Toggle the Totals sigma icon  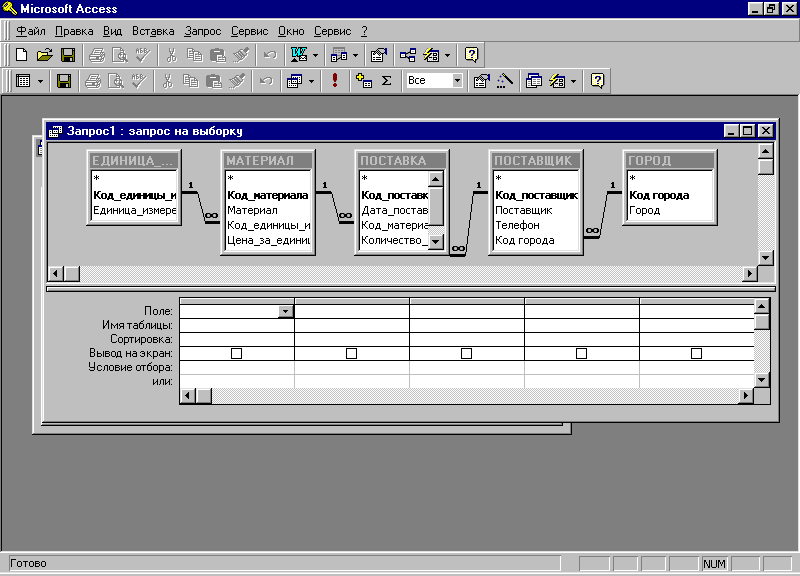387,81
